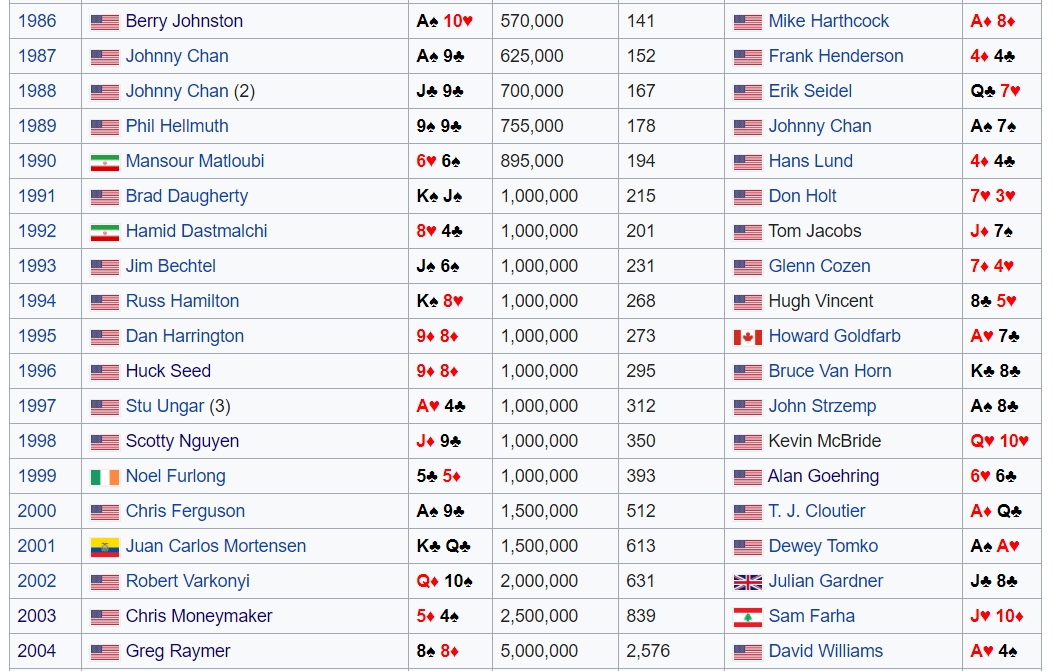Open Chris Moneymaker's page link
Image resolution: width=1053 pixels, height=671 pixels.
199,616
